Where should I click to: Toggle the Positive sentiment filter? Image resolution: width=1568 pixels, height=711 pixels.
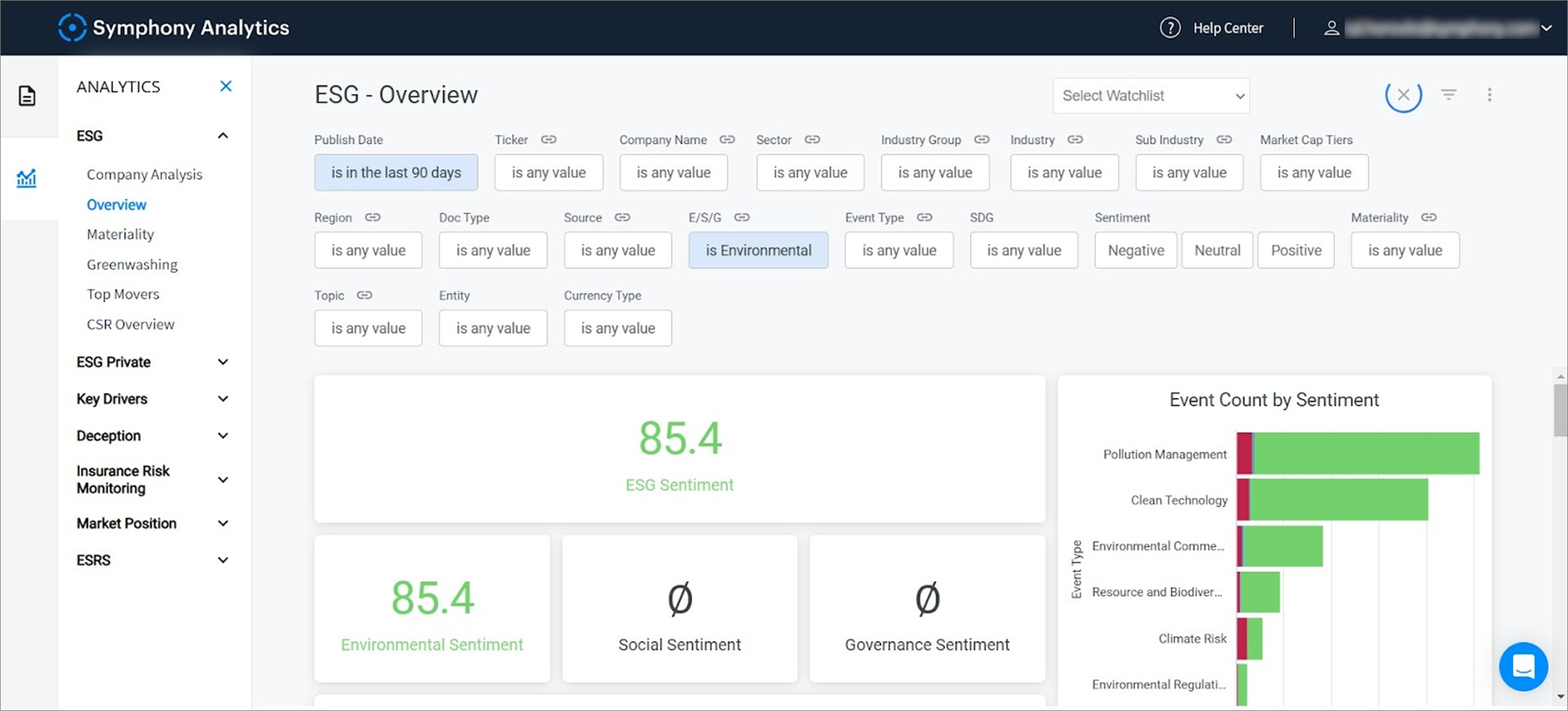[x=1296, y=250]
